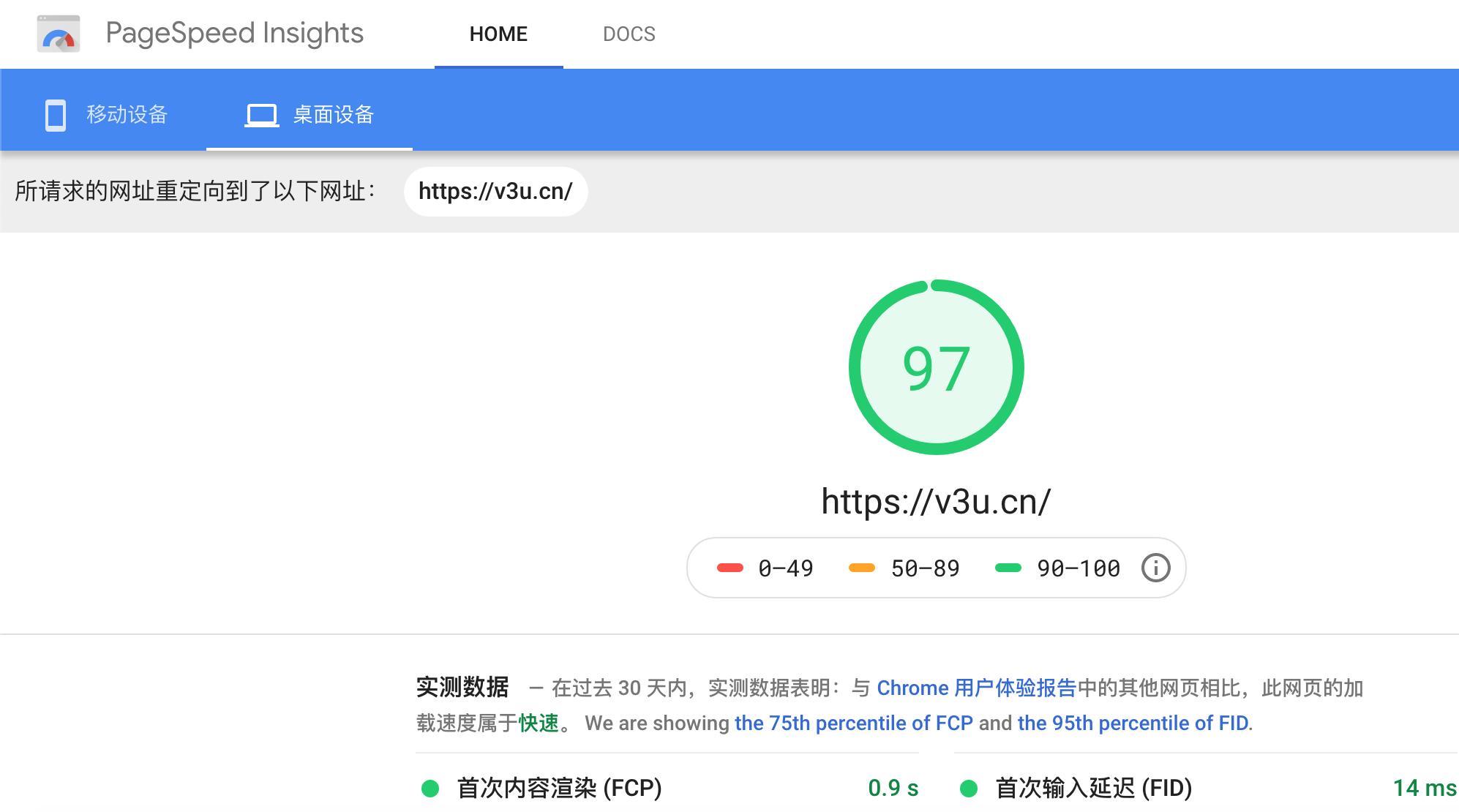This screenshot has width=1459, height=812.
Task: Select the desktop computer icon
Action: (263, 114)
